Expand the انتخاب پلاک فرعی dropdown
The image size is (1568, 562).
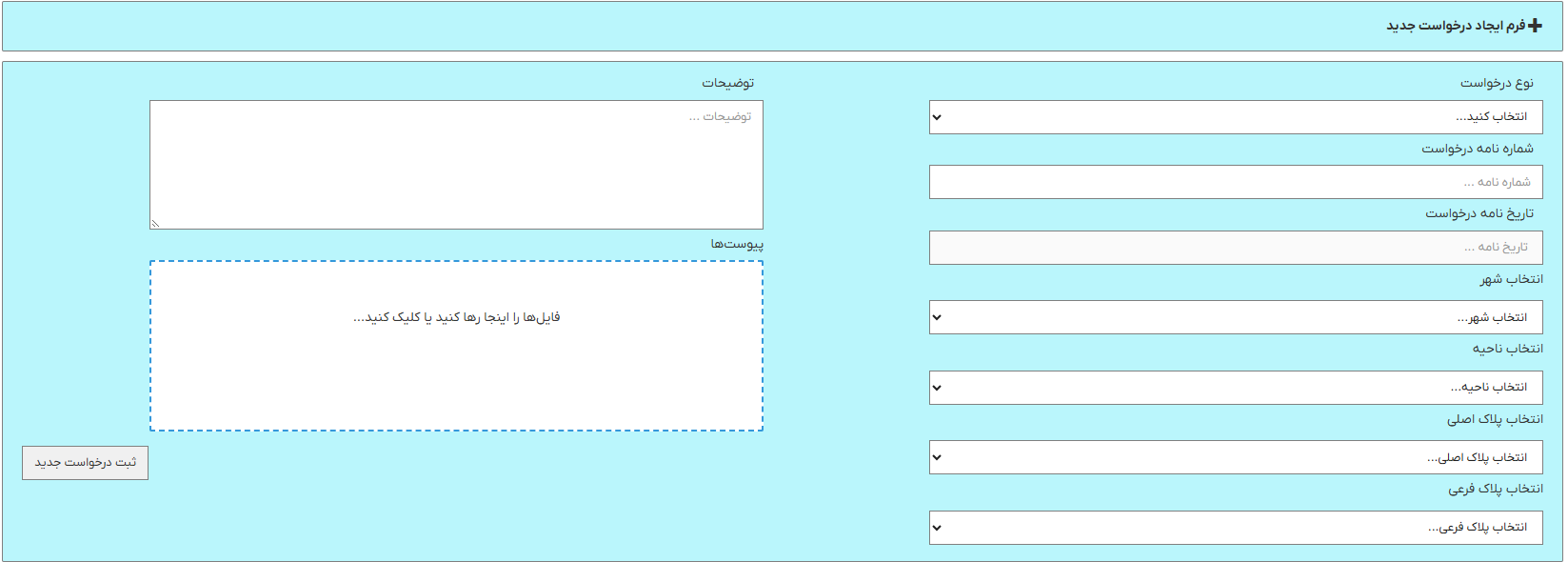click(x=1236, y=528)
